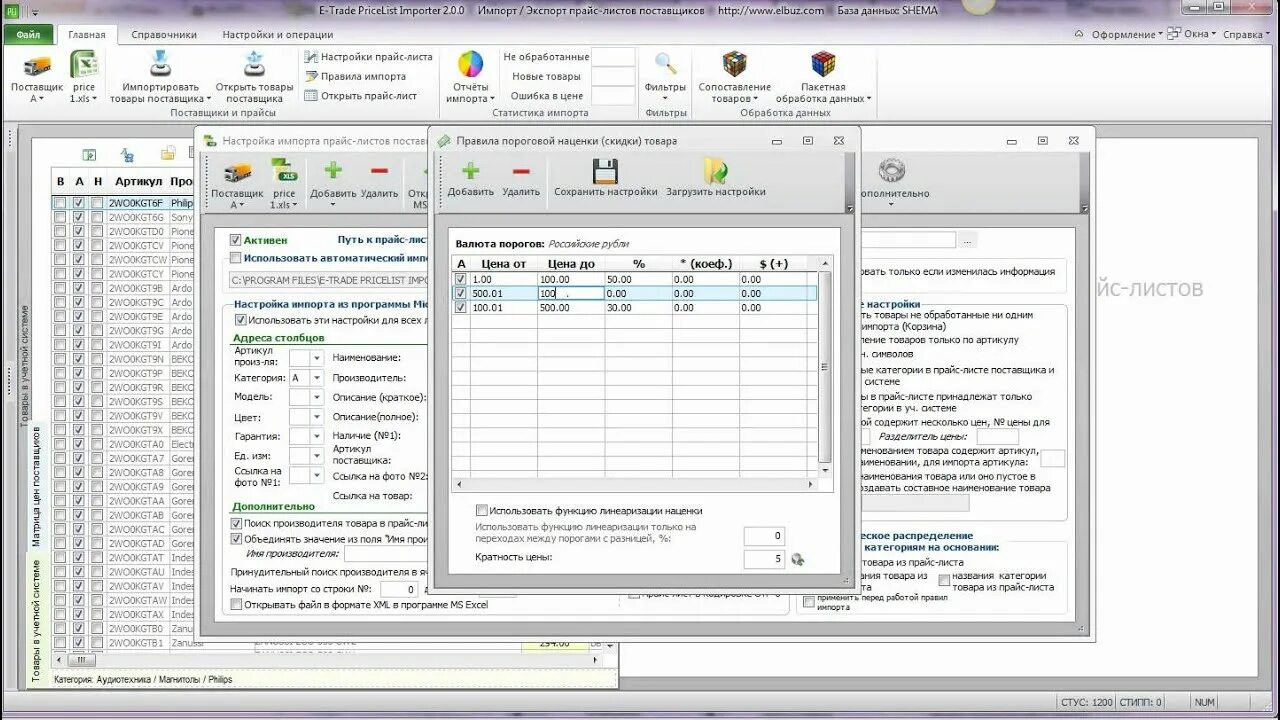Toggle Активен checkbox
The height and width of the screenshot is (720, 1280).
click(x=236, y=240)
